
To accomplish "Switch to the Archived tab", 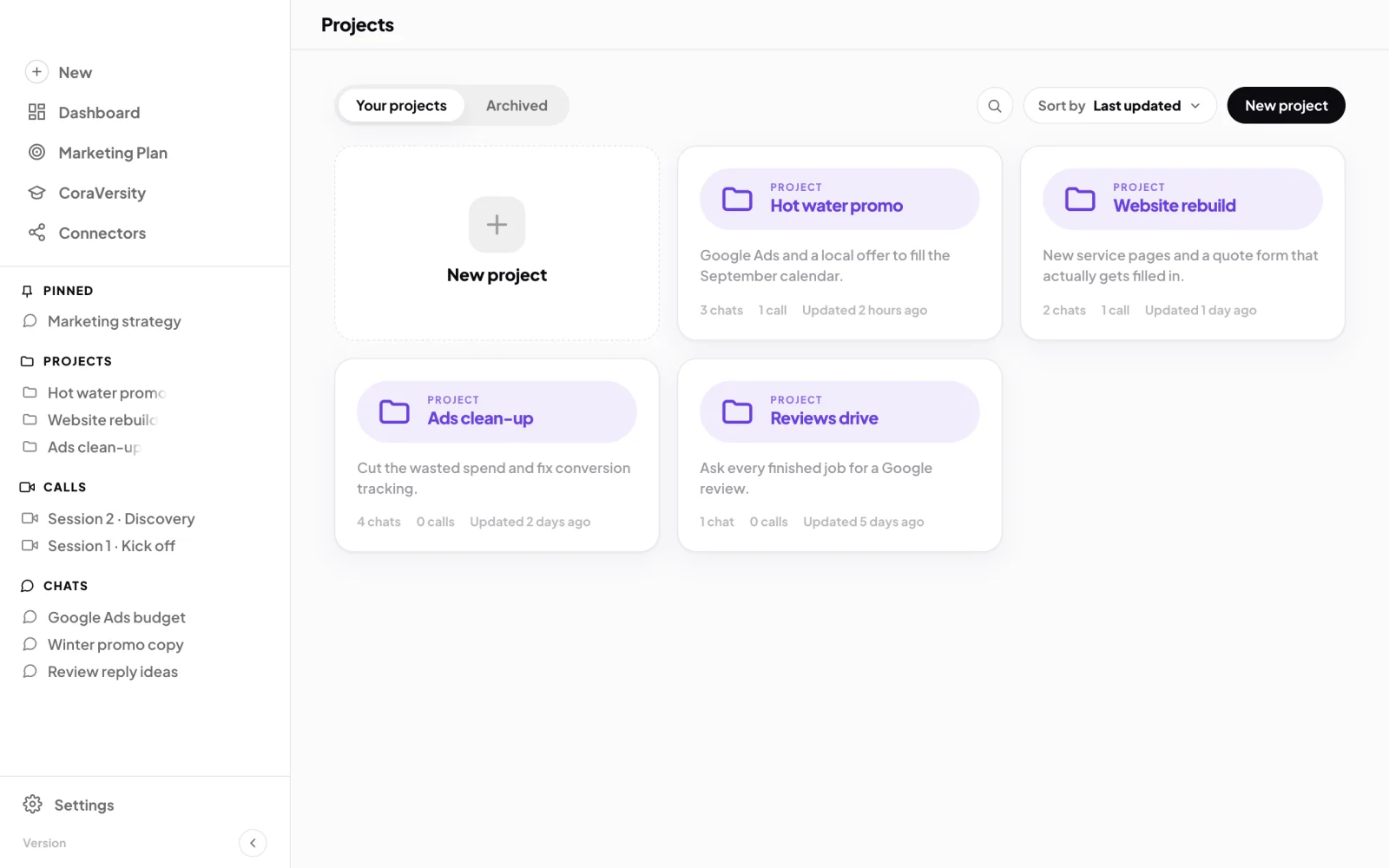I will pos(517,106).
